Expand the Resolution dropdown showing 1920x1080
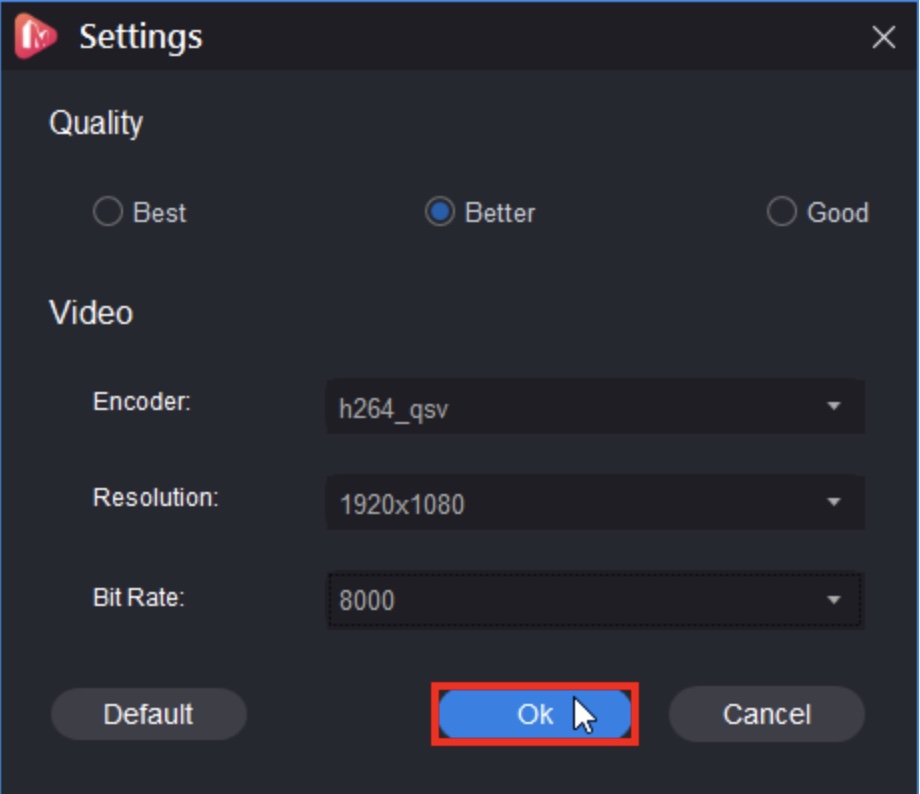The width and height of the screenshot is (920, 794). [595, 502]
